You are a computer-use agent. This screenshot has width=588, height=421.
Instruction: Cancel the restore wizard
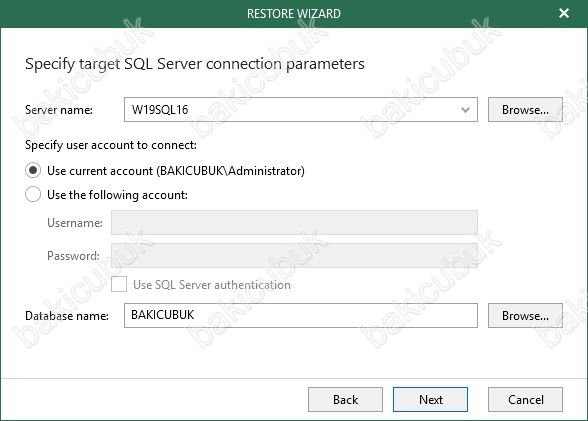(525, 400)
